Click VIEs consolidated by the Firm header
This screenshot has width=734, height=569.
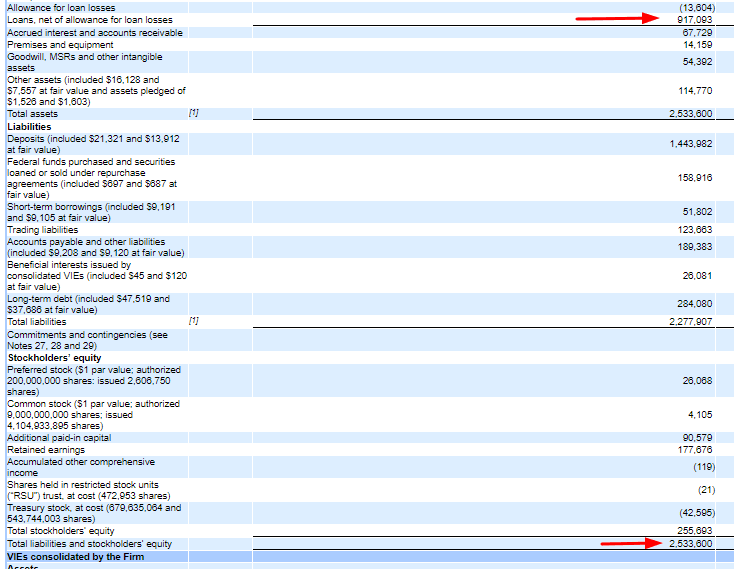coord(75,555)
